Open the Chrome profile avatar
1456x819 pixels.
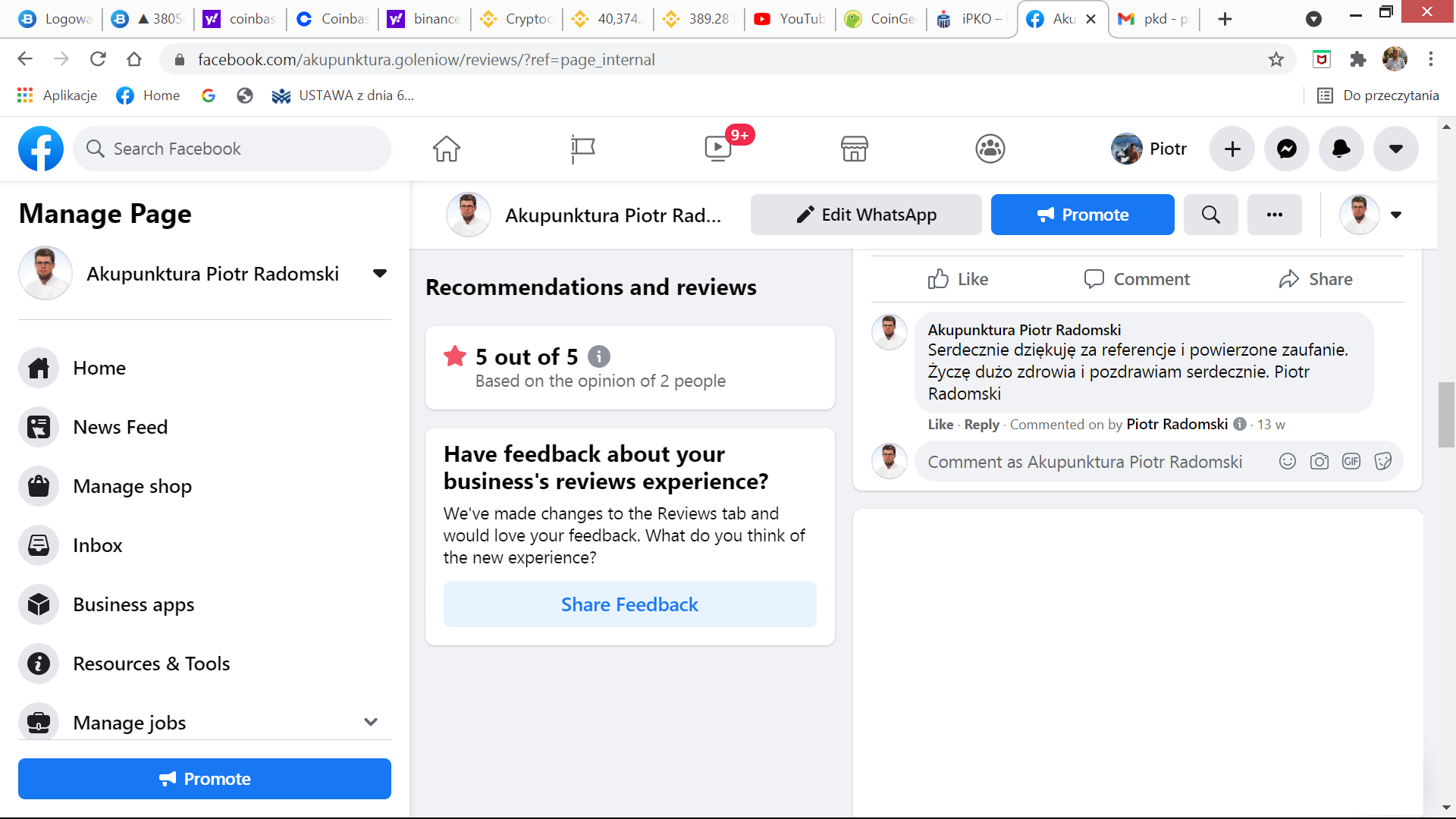[x=1395, y=59]
